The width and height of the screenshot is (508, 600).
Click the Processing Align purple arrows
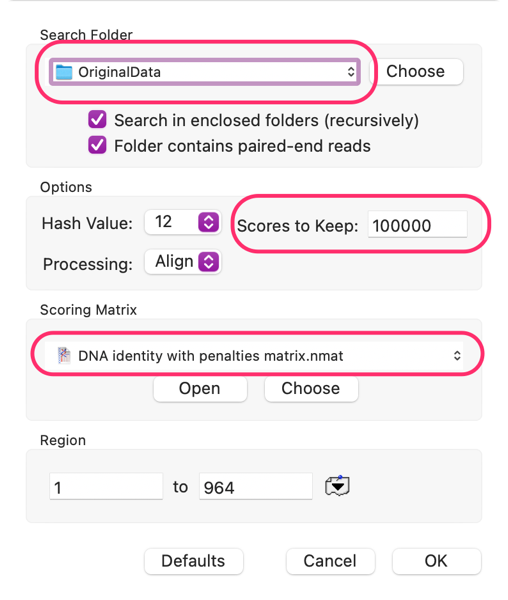tap(208, 262)
